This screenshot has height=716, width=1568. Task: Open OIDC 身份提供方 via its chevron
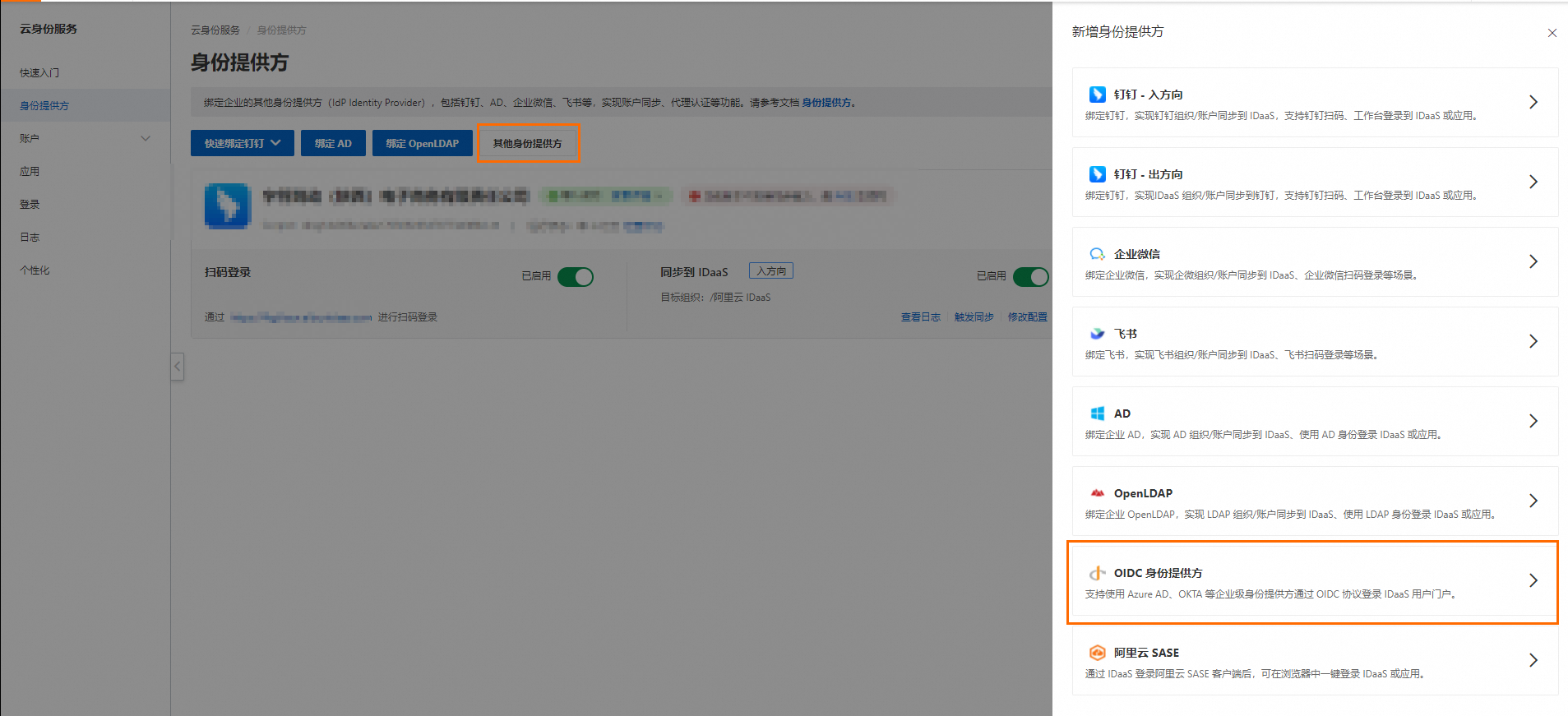tap(1533, 580)
